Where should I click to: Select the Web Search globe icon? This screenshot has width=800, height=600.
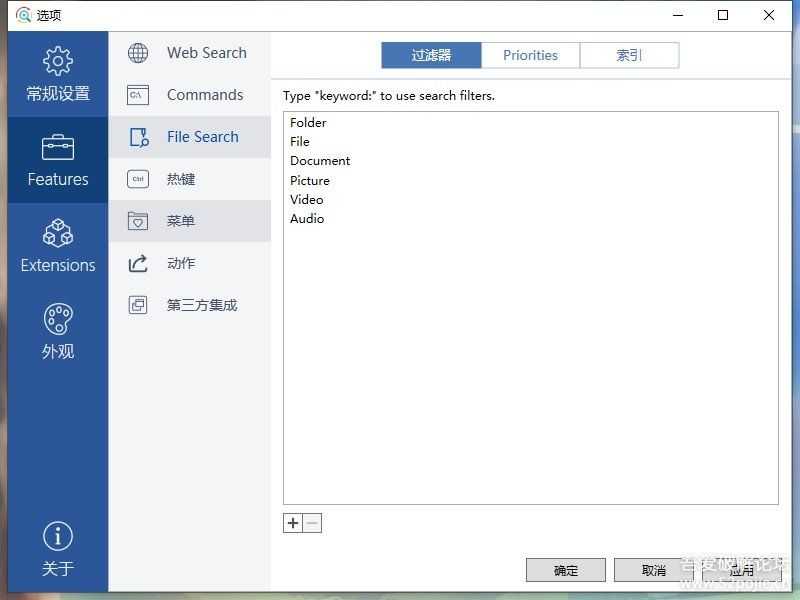[138, 53]
